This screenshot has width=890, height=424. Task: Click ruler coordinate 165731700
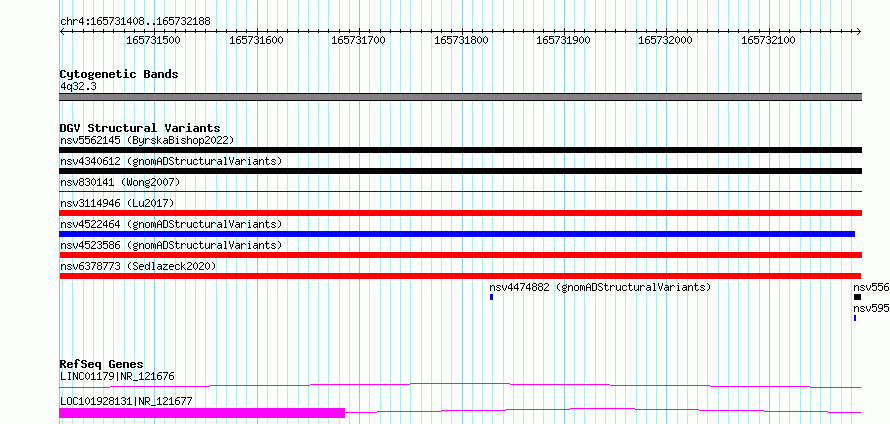(358, 40)
